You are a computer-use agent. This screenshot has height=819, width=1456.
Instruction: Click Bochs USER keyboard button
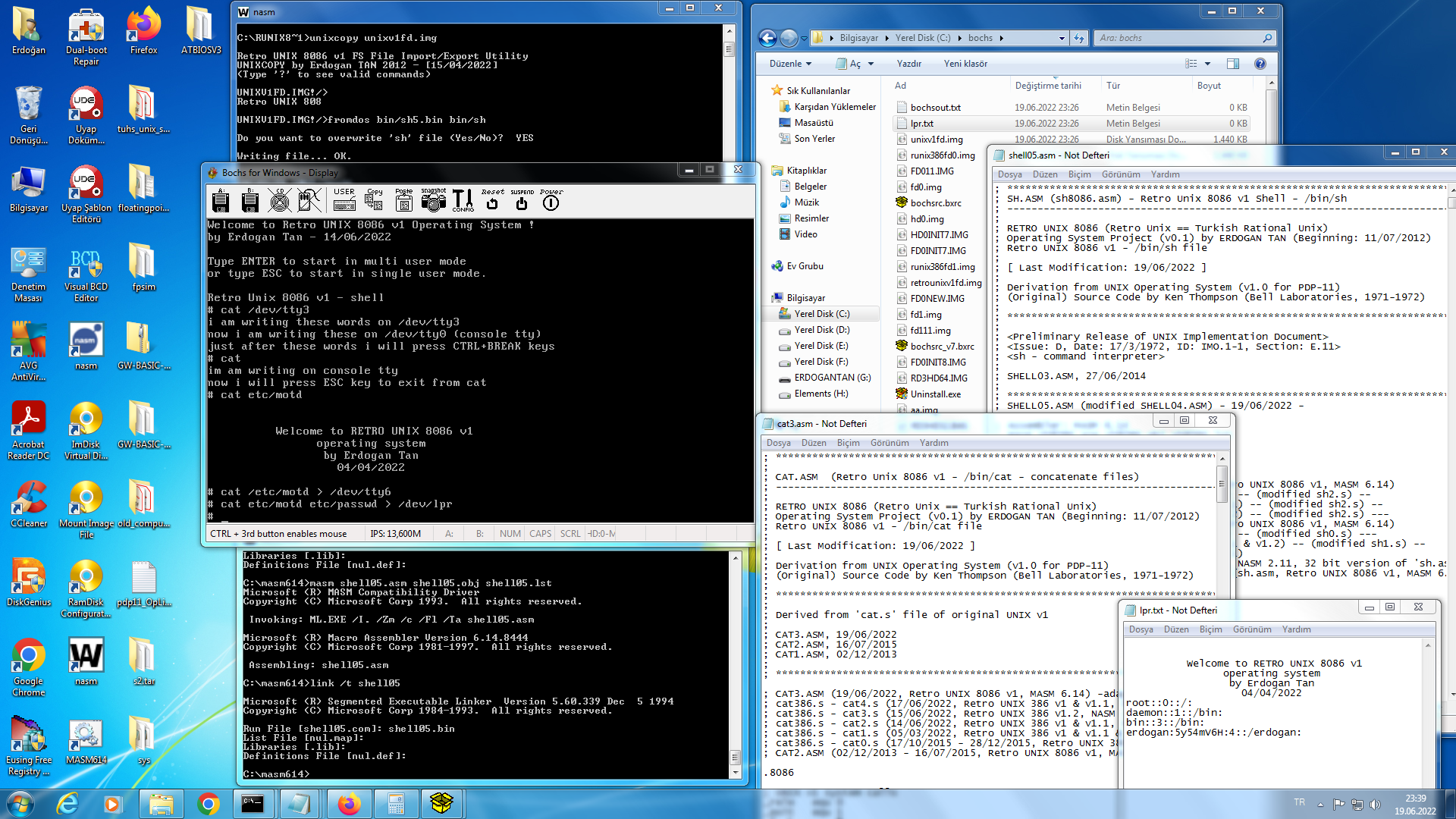(344, 200)
